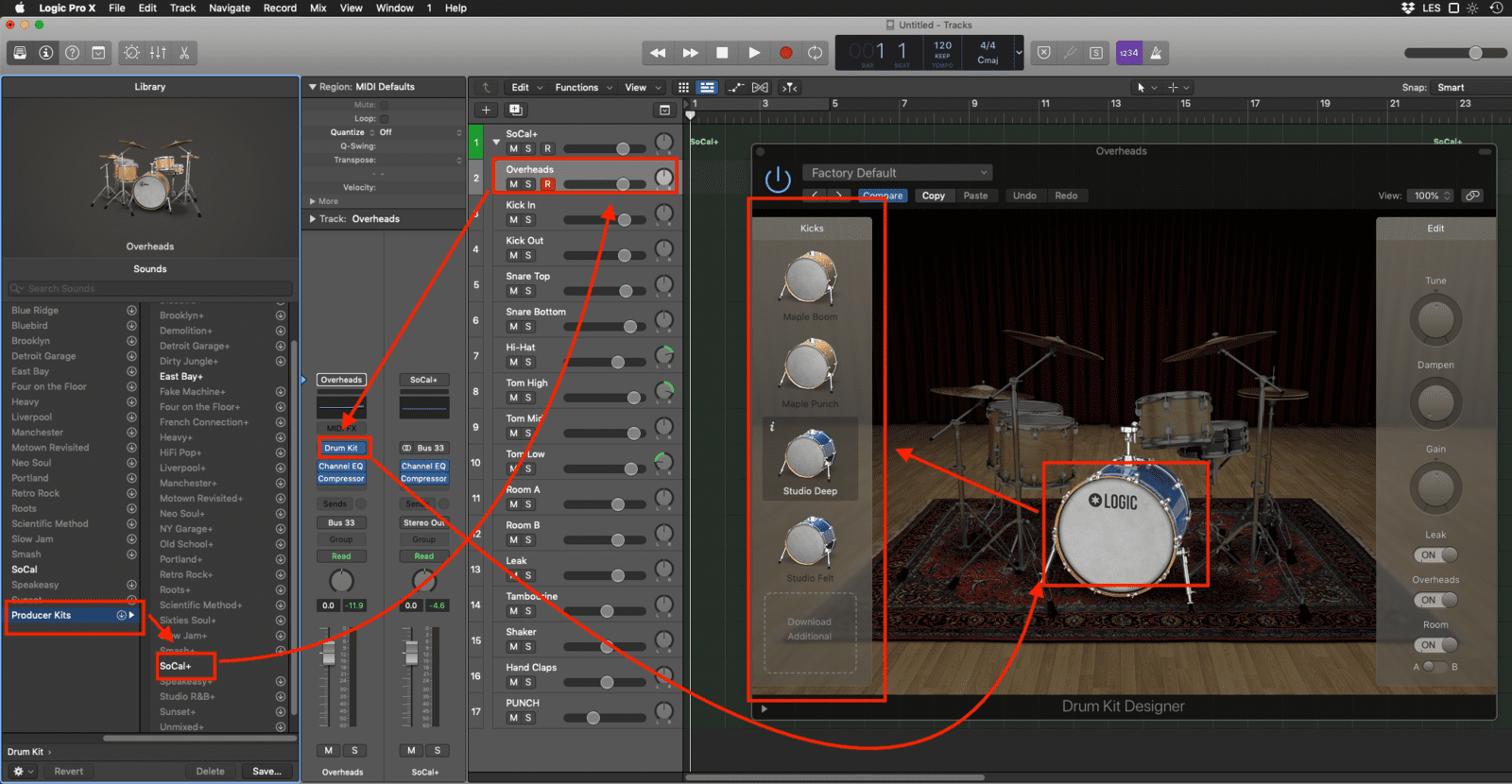Click the Search Sounds field
Screen dimensions: 1512x784
pos(150,288)
